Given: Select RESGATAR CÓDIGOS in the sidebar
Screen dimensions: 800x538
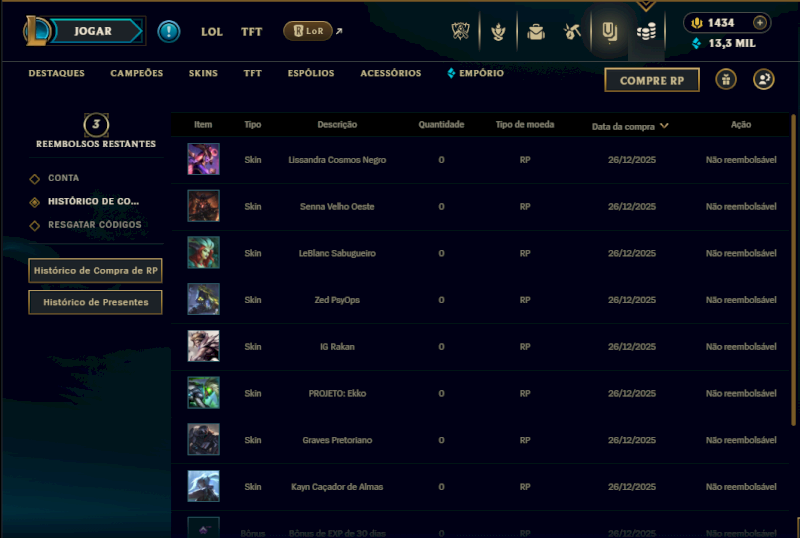Looking at the screenshot, I should click(x=95, y=225).
